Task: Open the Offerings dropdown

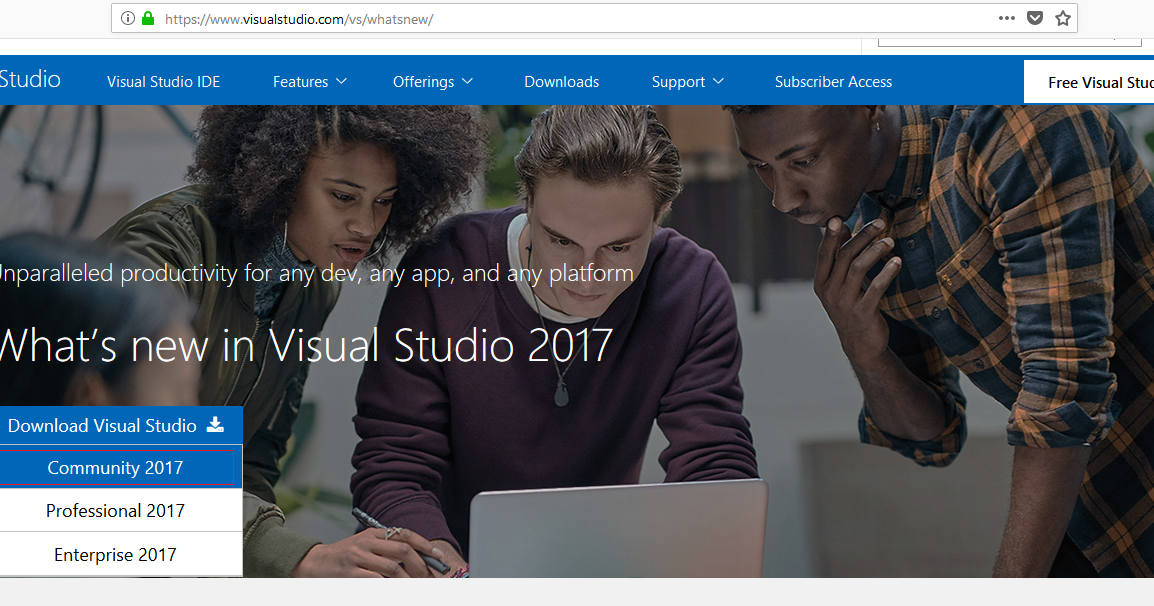Action: pyautogui.click(x=431, y=81)
